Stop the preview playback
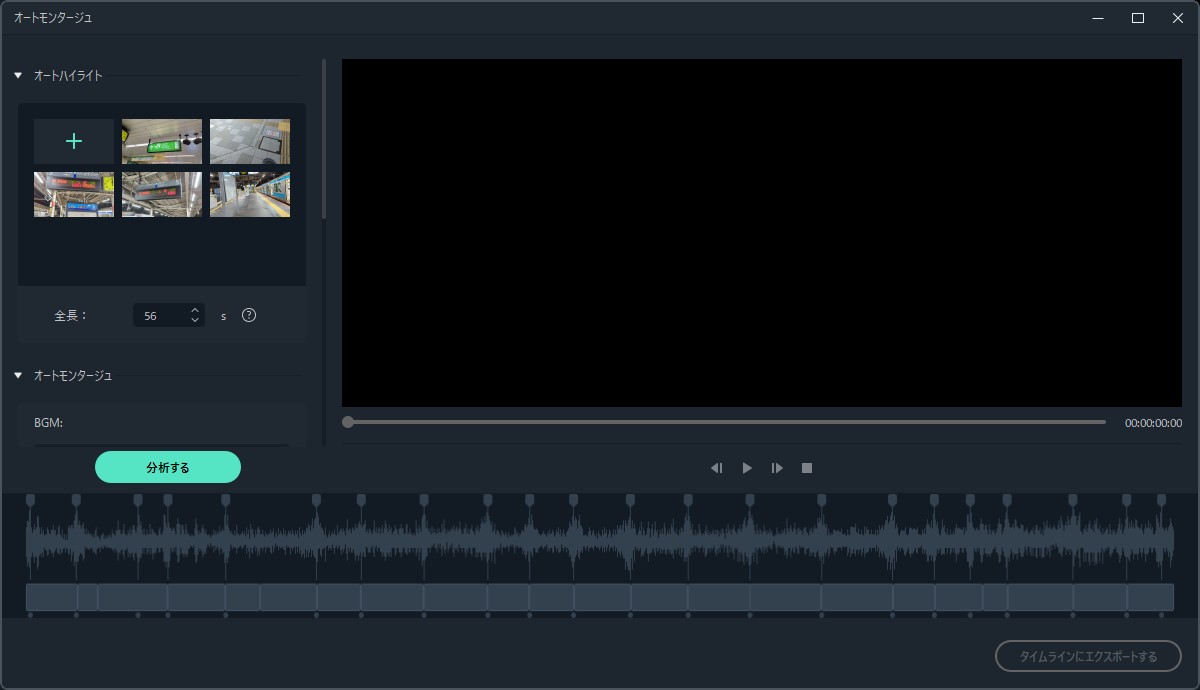This screenshot has height=690, width=1200. coord(807,468)
